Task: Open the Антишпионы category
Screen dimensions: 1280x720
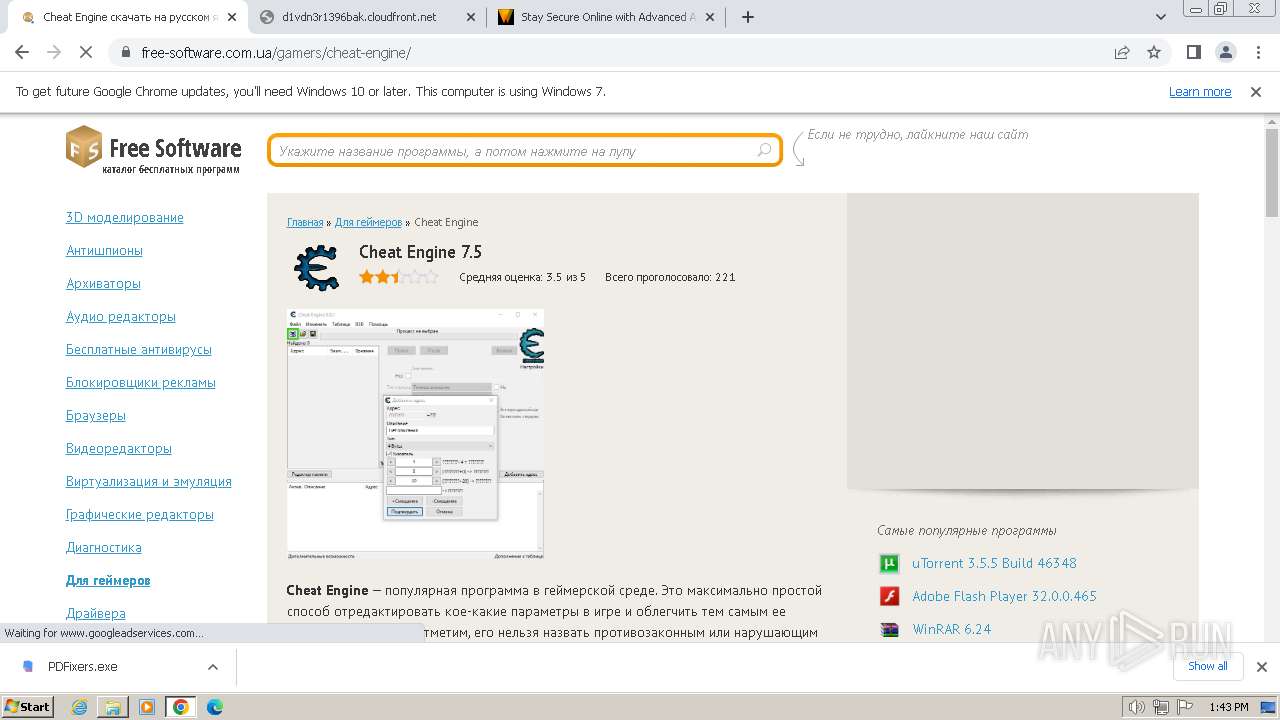Action: (x=104, y=250)
